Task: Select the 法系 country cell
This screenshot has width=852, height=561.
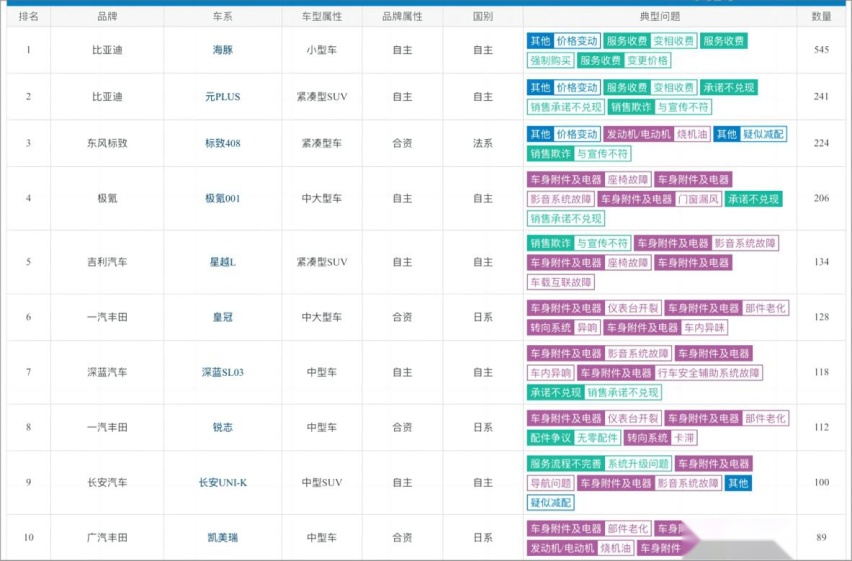Action: (483, 144)
